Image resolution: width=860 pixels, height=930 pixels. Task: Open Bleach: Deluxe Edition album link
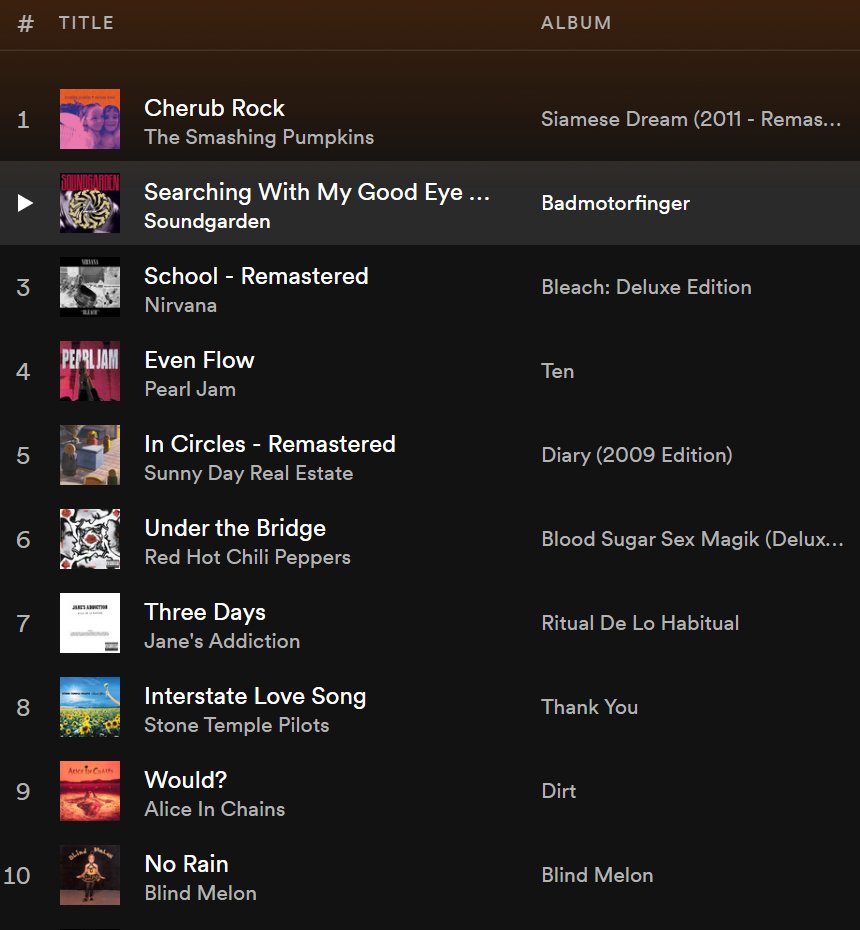click(x=646, y=287)
